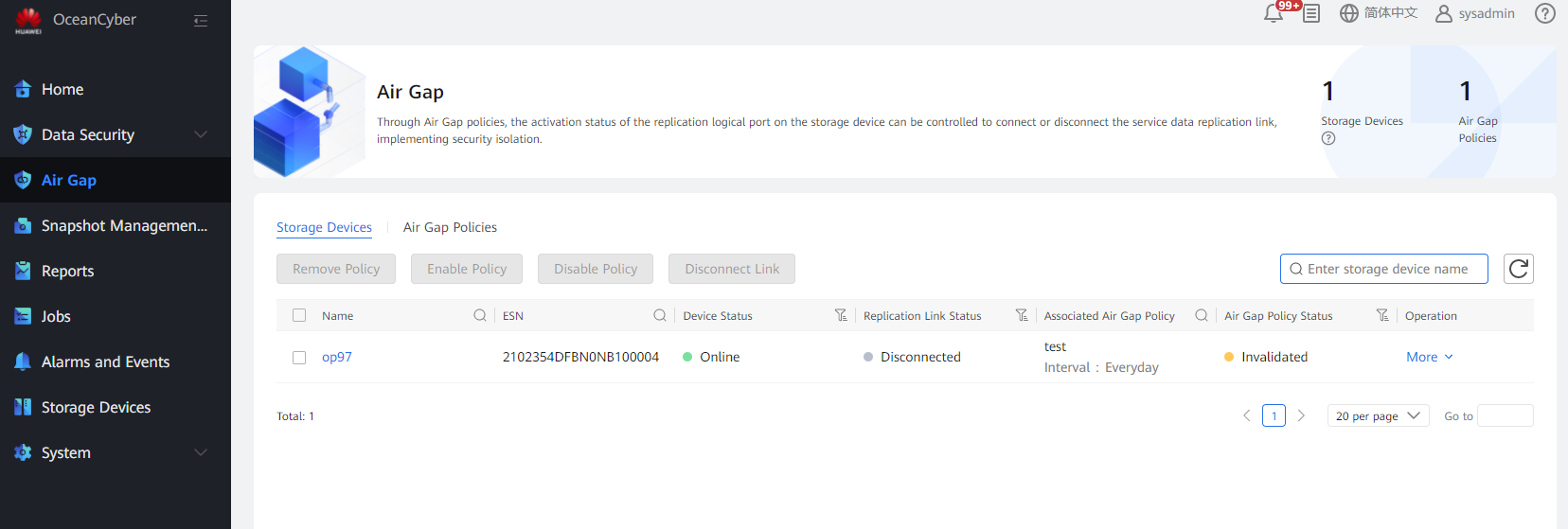Open the 20 per page dropdown
The image size is (1568, 529).
coord(1378,415)
